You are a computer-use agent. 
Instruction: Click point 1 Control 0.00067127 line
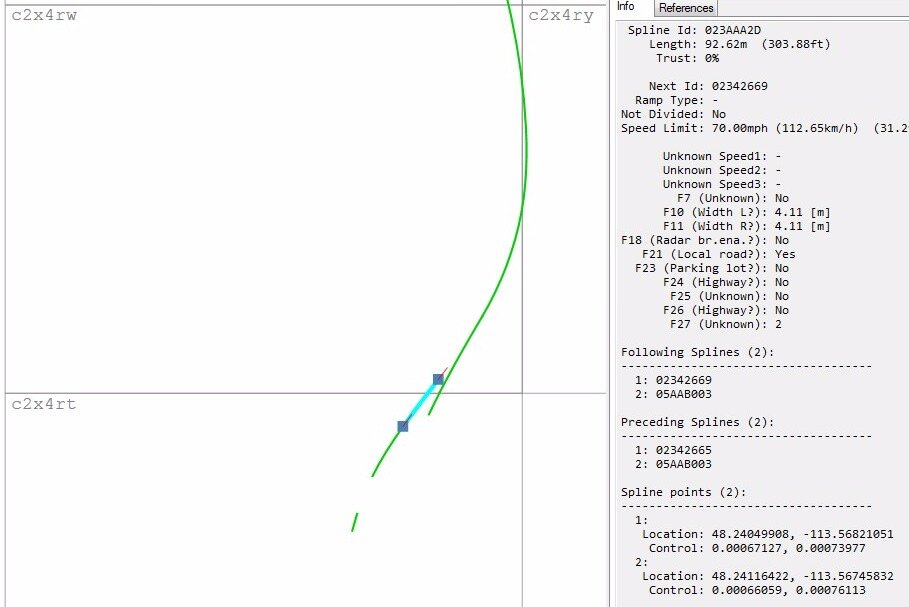pos(757,548)
